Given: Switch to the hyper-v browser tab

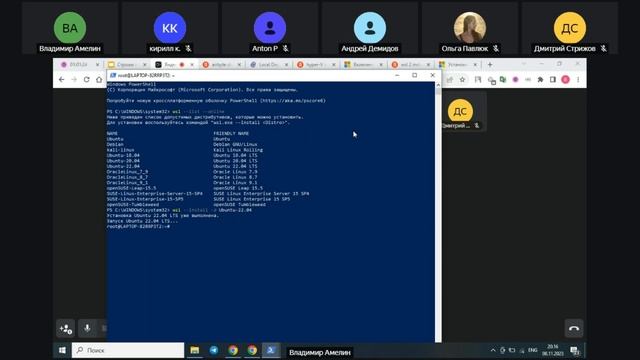Looking at the screenshot, I should tap(316, 64).
